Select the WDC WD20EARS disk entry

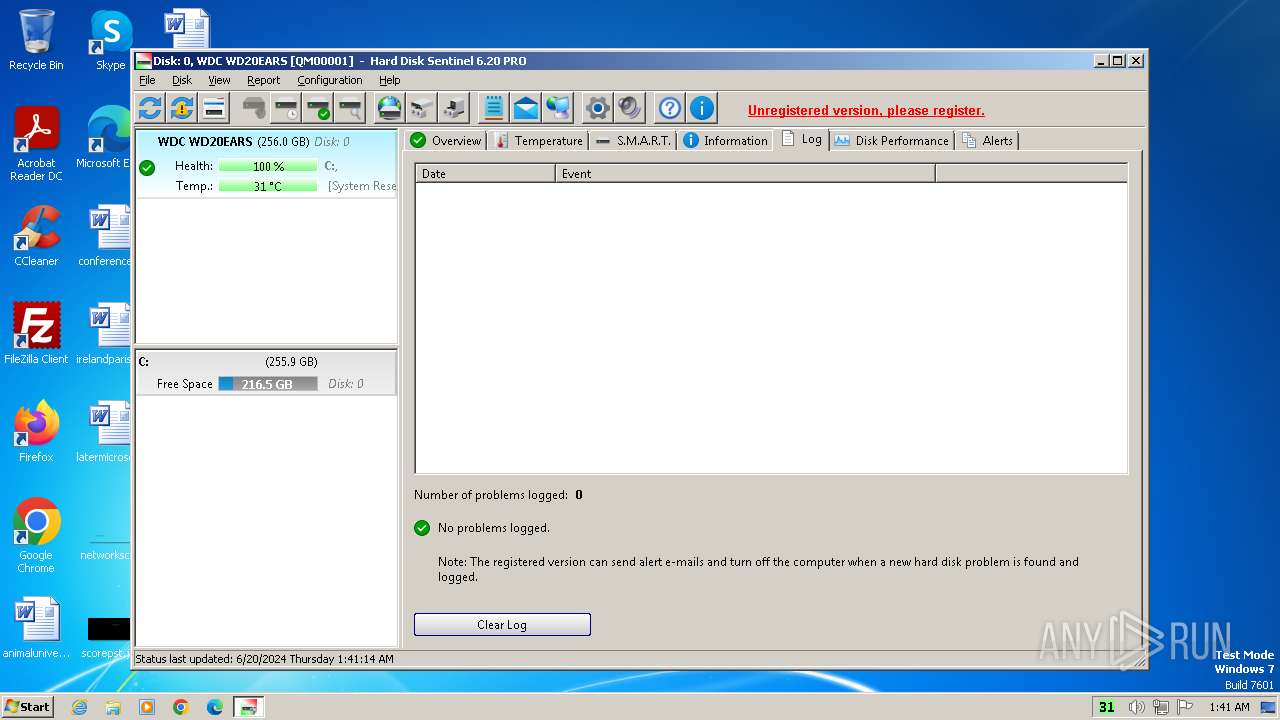click(266, 165)
